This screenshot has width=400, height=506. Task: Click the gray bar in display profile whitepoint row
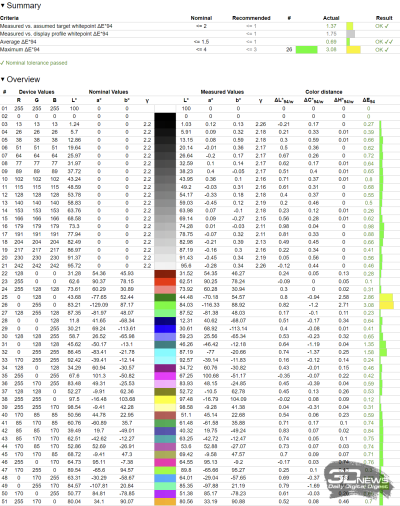coord(351,34)
